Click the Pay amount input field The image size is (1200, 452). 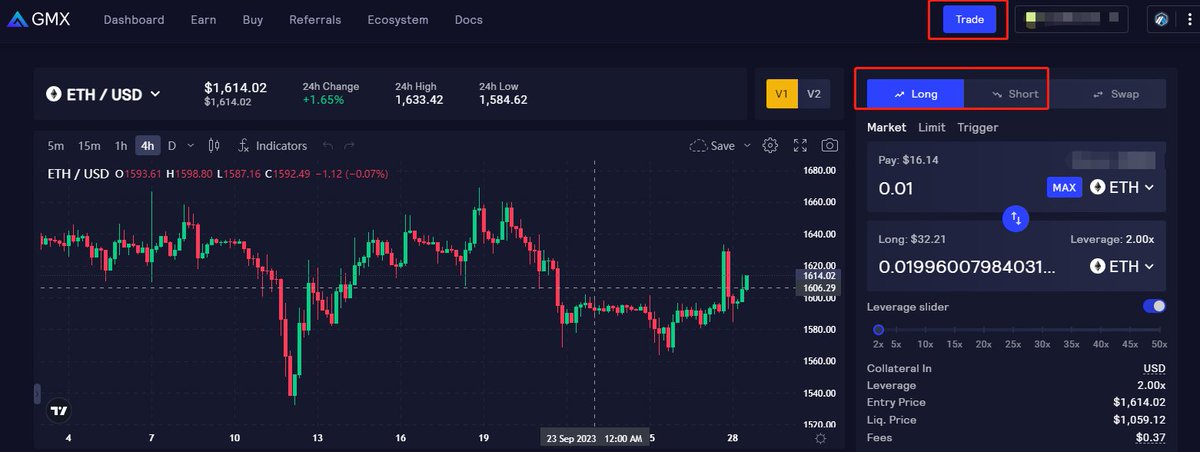click(957, 187)
